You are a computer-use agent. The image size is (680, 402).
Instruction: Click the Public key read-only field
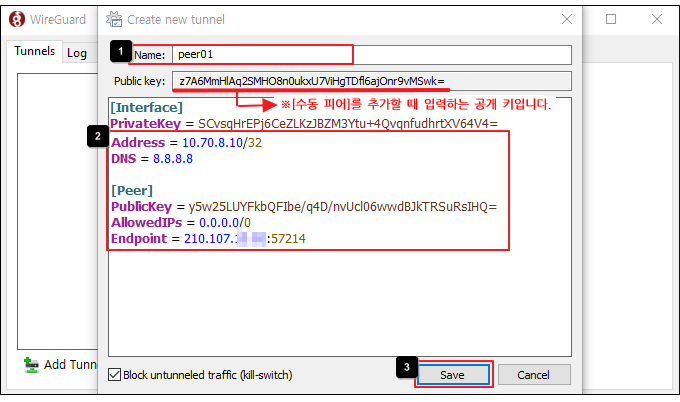(370, 81)
